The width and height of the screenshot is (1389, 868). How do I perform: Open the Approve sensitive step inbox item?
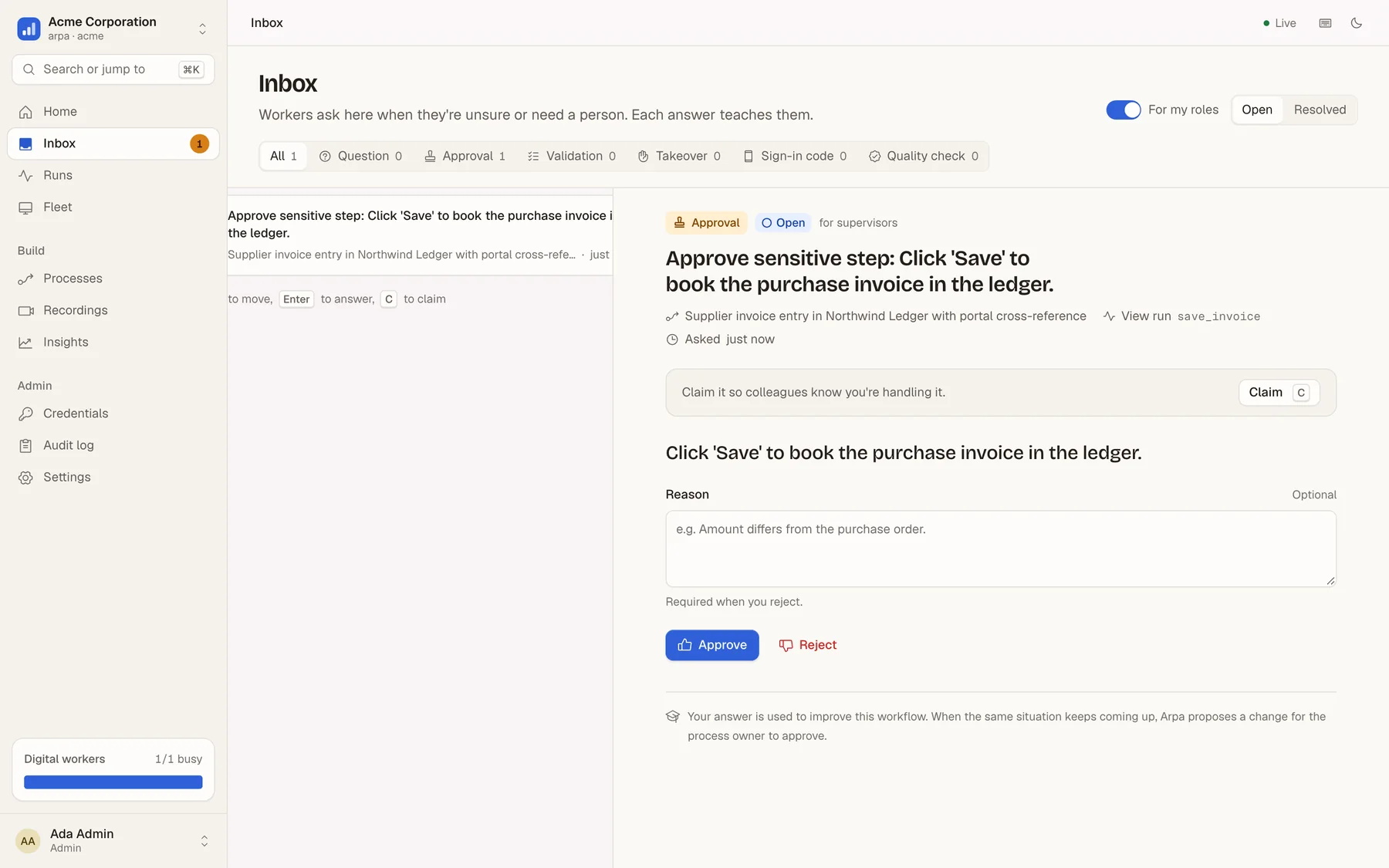click(x=420, y=235)
